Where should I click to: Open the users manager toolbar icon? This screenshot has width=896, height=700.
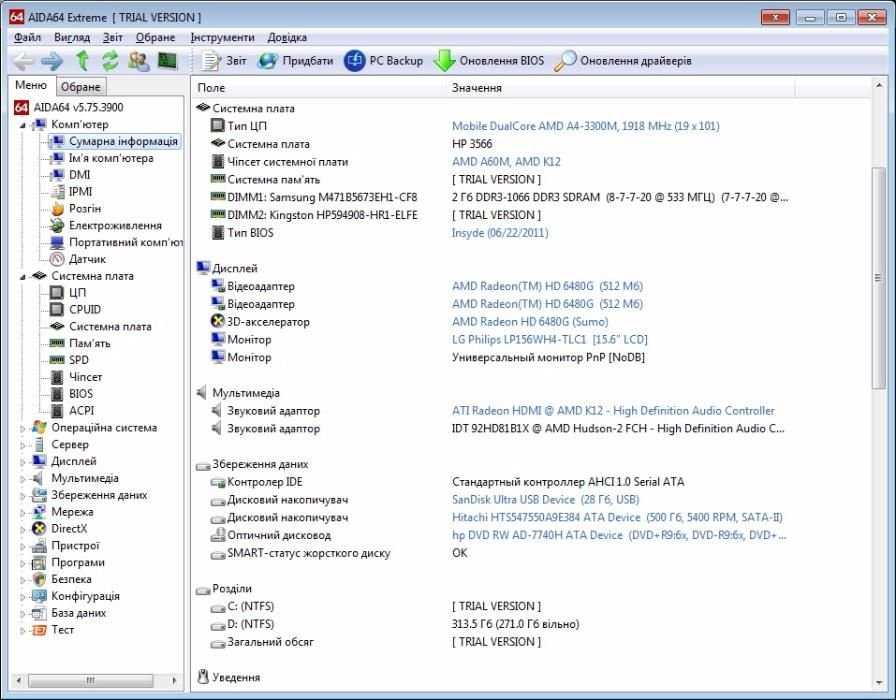pos(138,61)
